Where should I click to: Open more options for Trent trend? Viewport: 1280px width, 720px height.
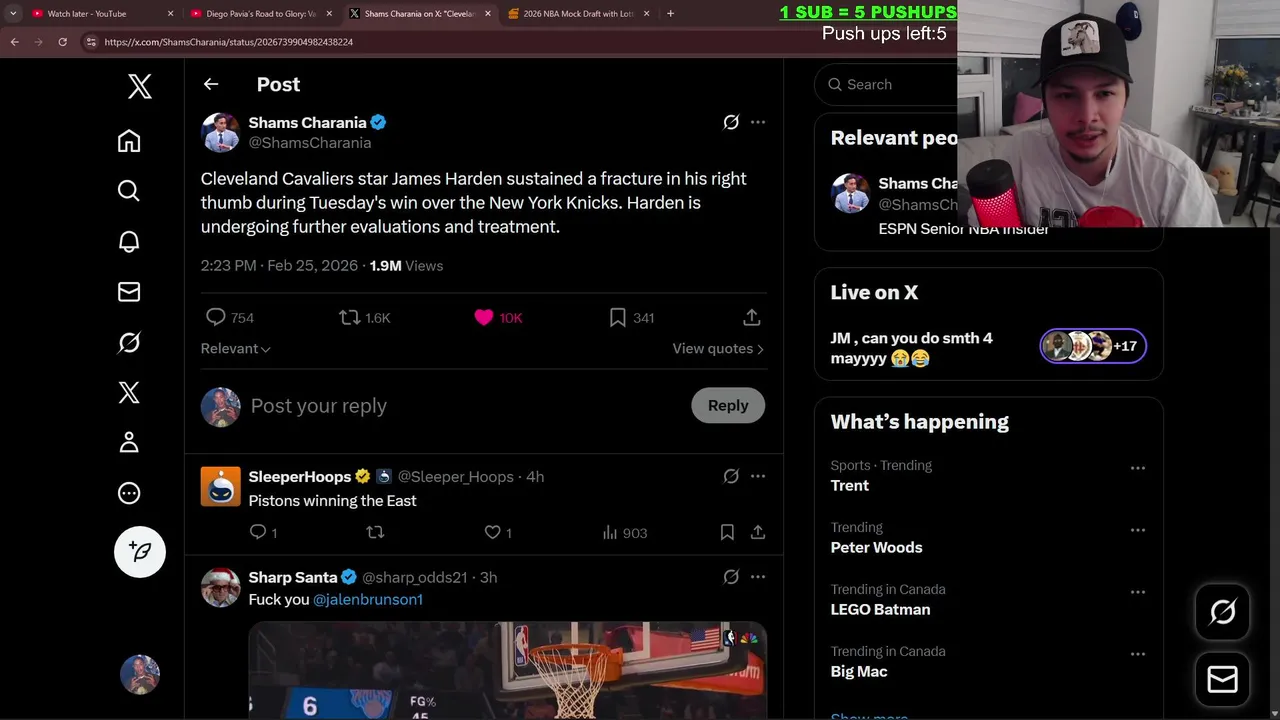(1138, 468)
